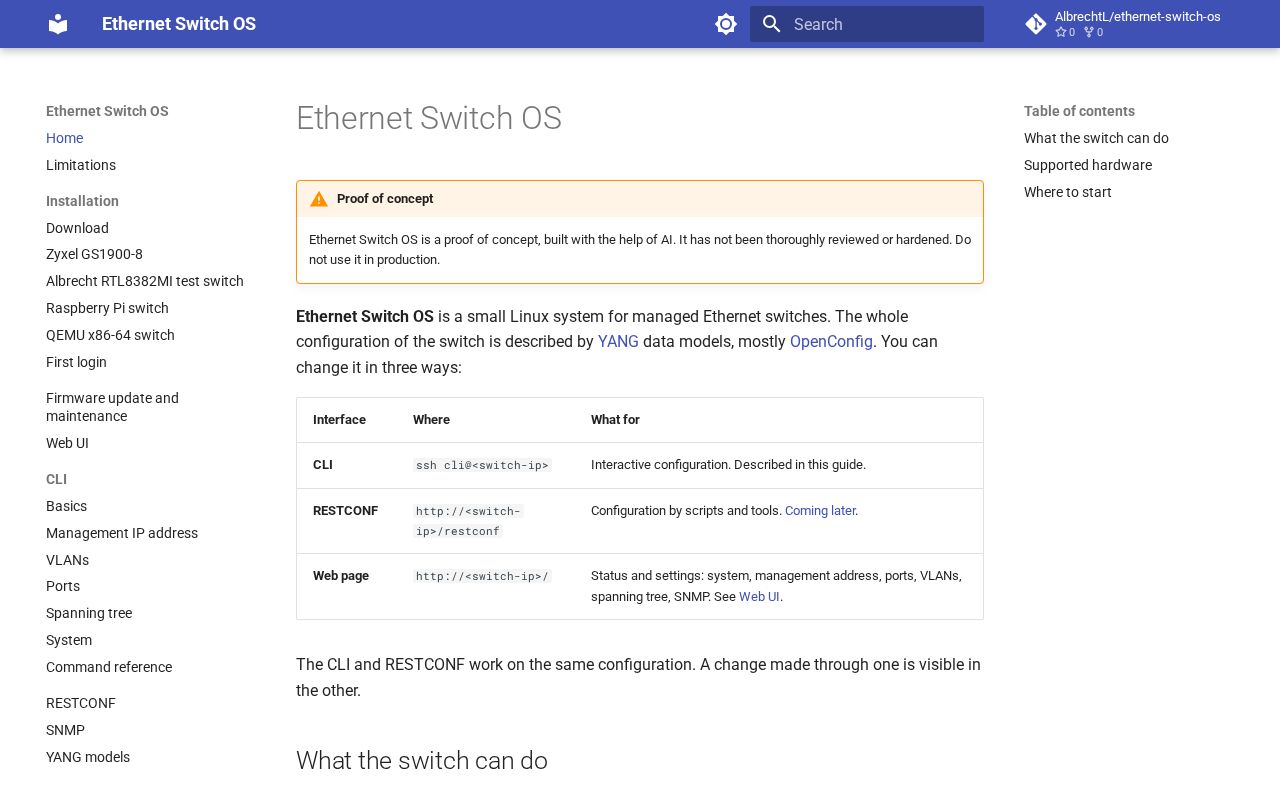Open the YANG models page

(x=88, y=757)
